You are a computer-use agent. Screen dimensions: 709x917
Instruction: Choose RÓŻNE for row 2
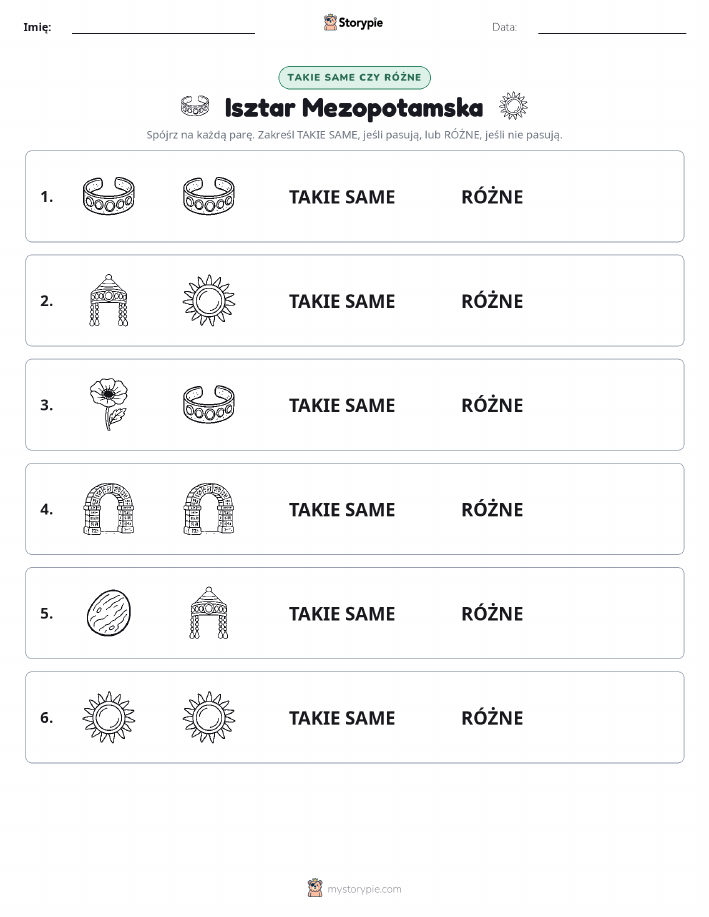coord(493,301)
